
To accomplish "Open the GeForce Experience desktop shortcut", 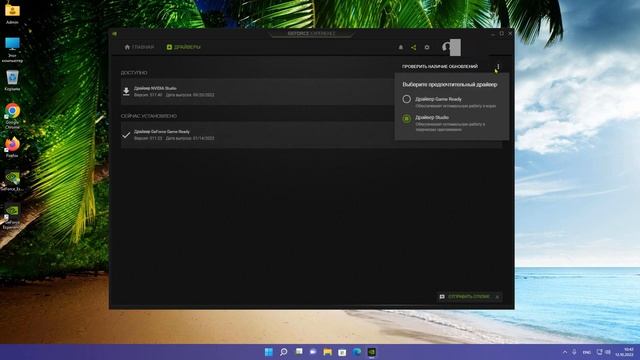I will [x=12, y=216].
